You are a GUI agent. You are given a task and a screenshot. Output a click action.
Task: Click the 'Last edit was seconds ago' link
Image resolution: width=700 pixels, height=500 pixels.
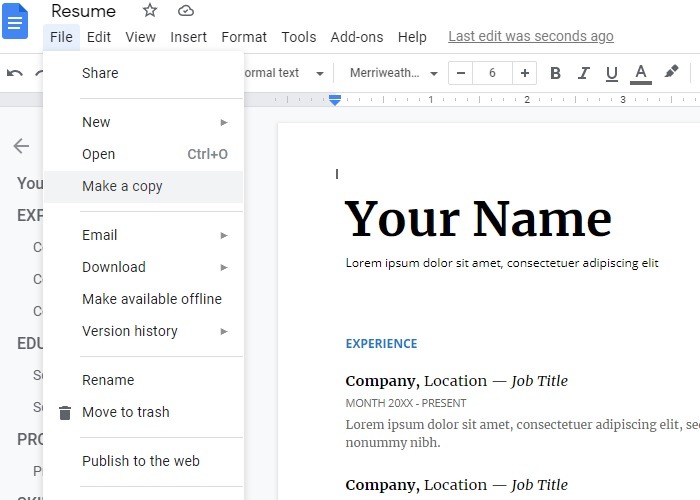pyautogui.click(x=531, y=36)
